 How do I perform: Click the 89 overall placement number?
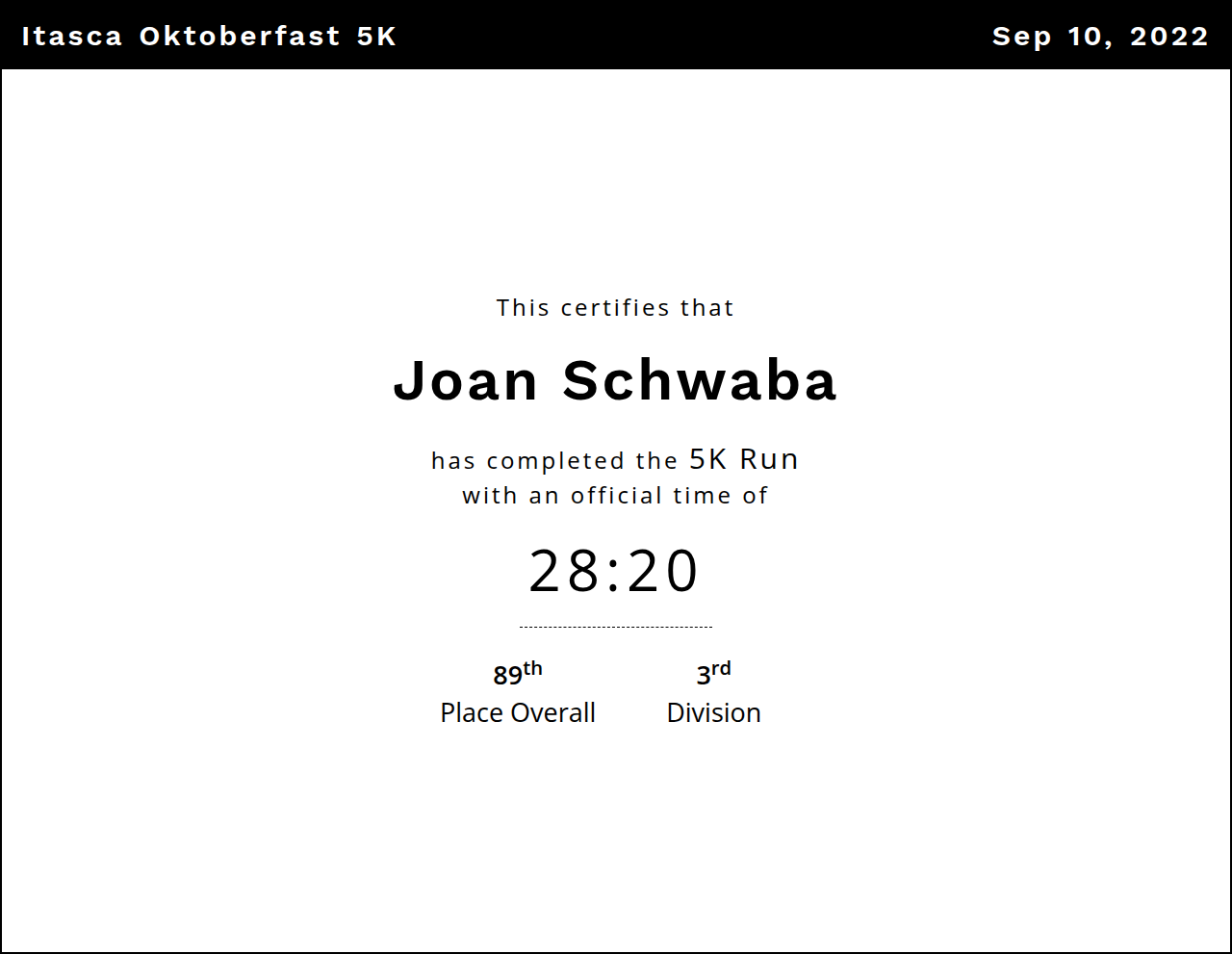tap(507, 676)
